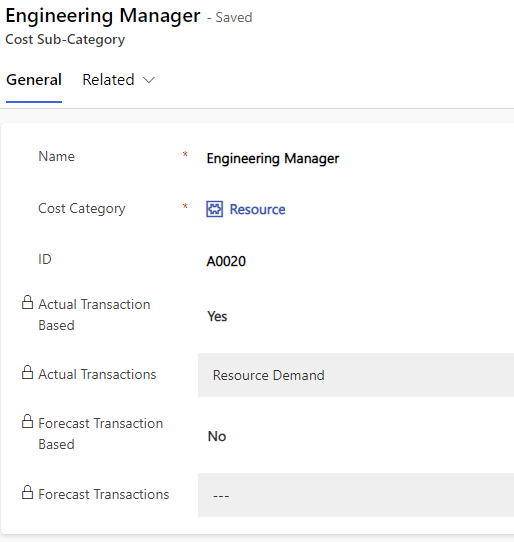
Task: Click the ID field value A0020
Action: 226,261
